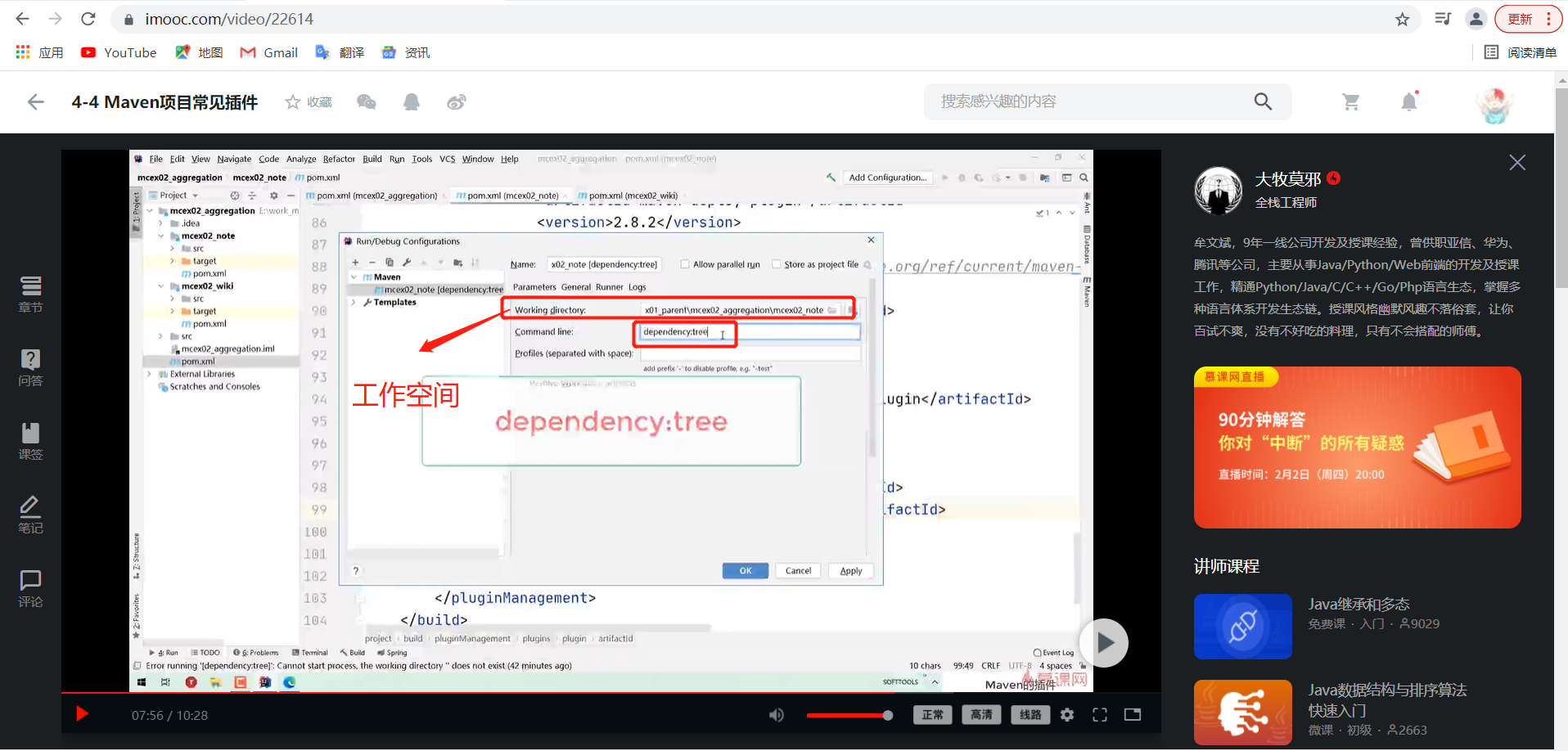Open the Add Configuration dropdown in the IDE
The width and height of the screenshot is (1568, 751).
(x=888, y=178)
